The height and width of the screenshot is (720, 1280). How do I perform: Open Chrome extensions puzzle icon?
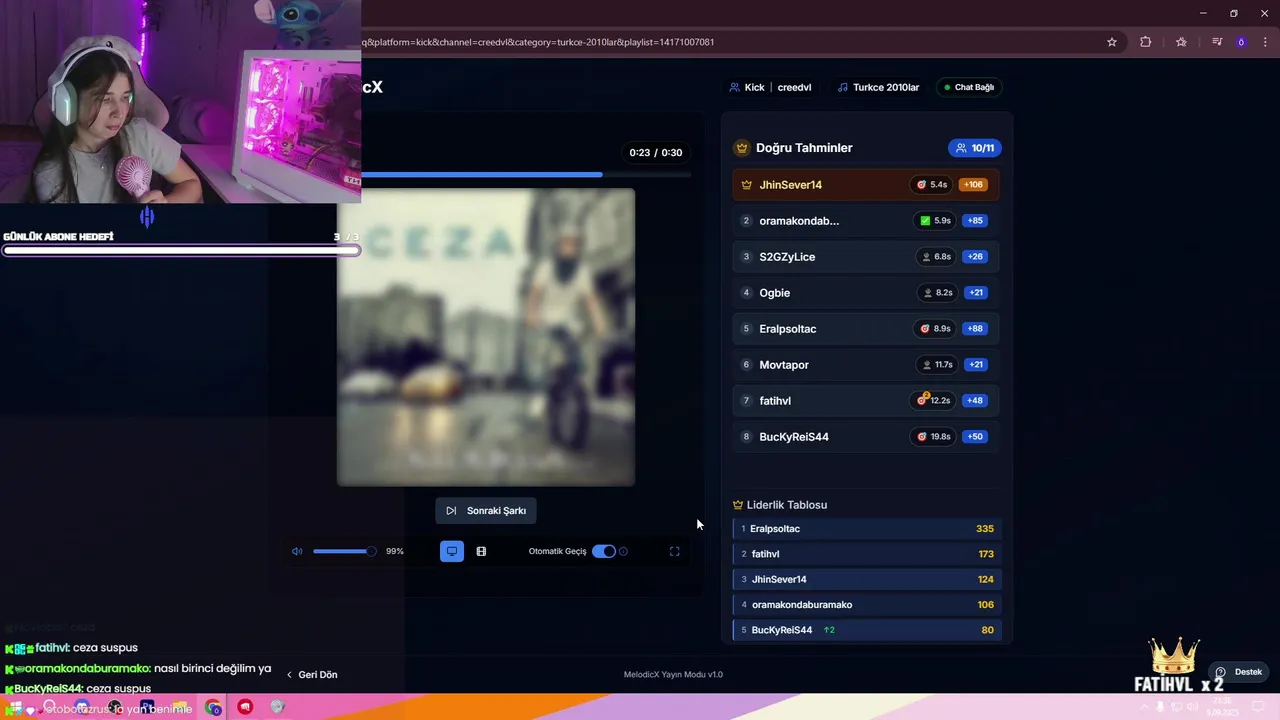pos(1146,42)
